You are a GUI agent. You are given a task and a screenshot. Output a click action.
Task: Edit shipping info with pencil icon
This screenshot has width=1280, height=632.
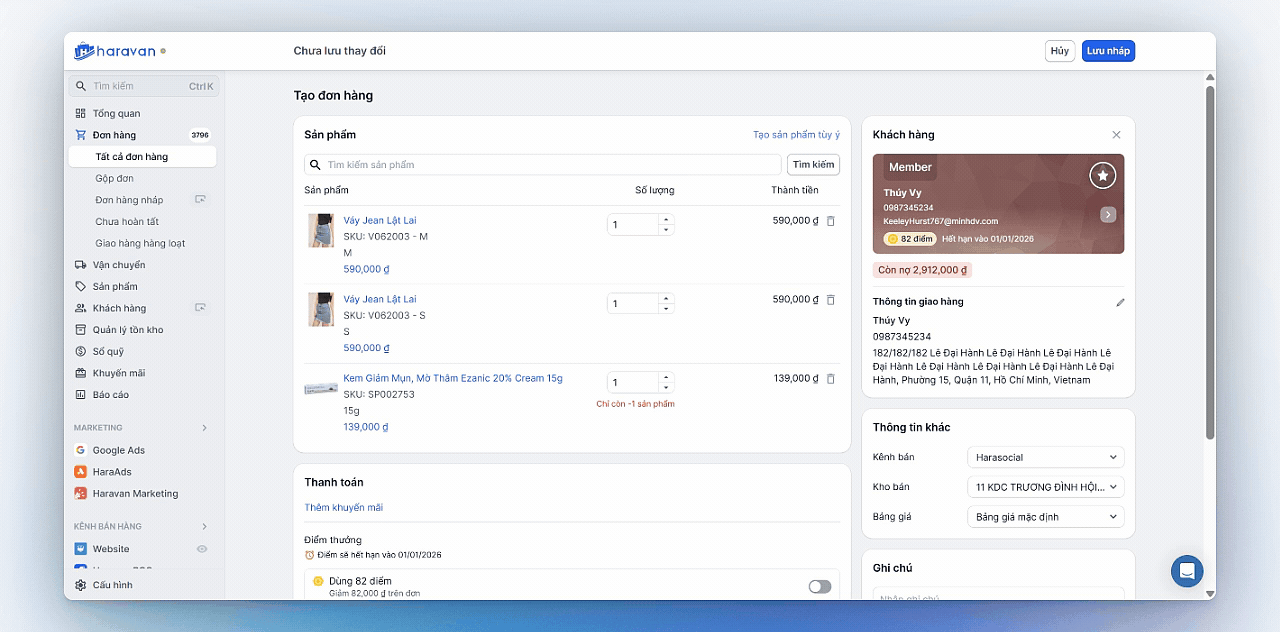click(1120, 302)
